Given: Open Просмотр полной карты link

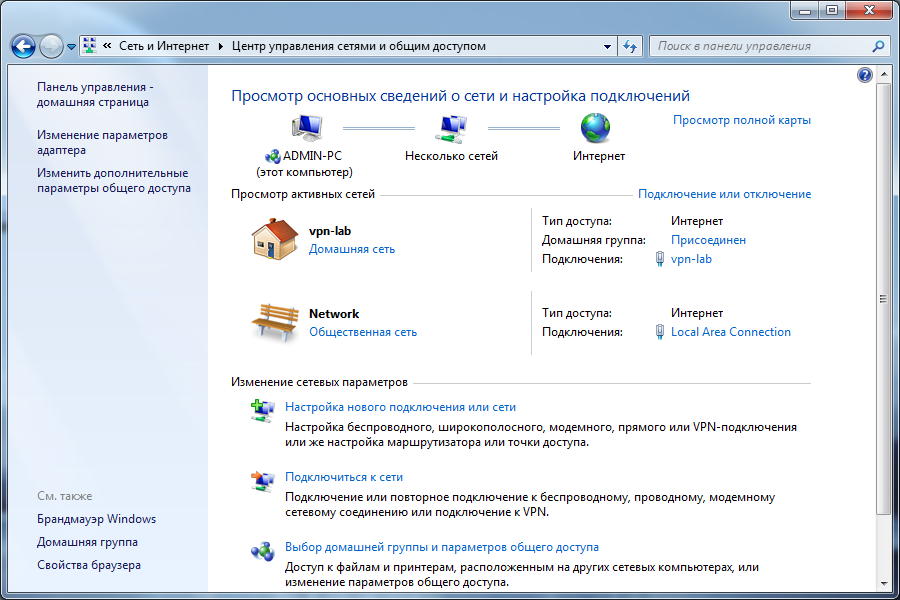Looking at the screenshot, I should click(x=741, y=120).
